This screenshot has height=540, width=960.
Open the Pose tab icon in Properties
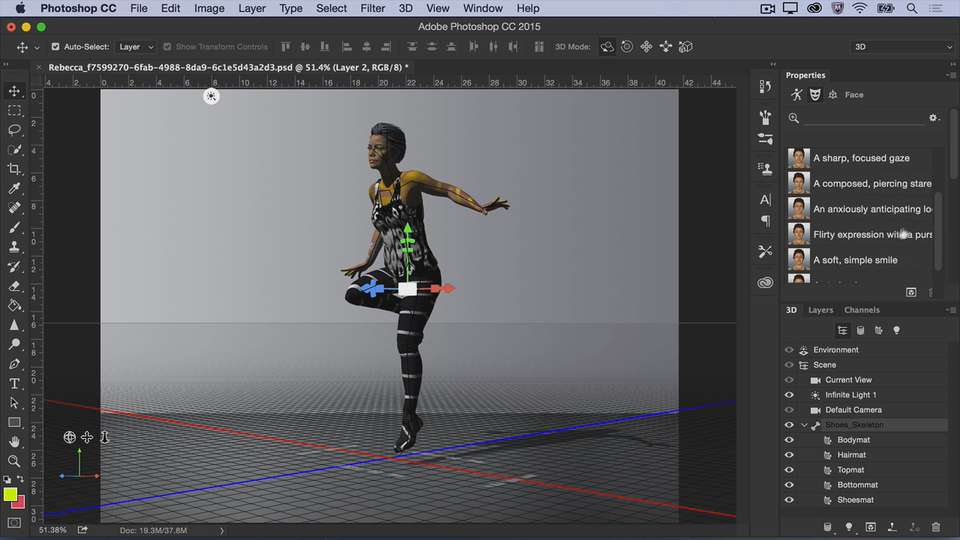tap(797, 94)
